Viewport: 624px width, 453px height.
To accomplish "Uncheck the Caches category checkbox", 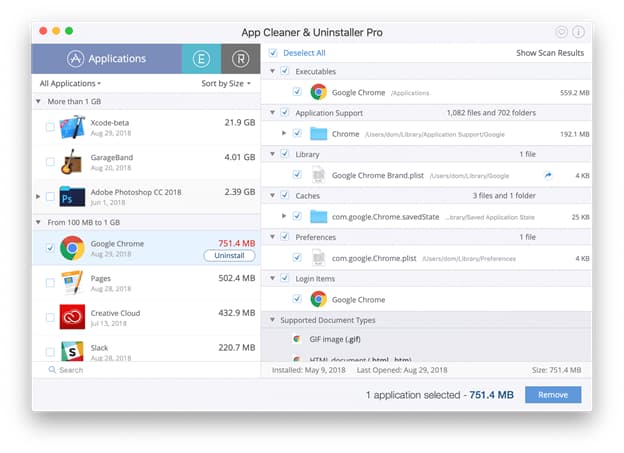I will tap(285, 195).
